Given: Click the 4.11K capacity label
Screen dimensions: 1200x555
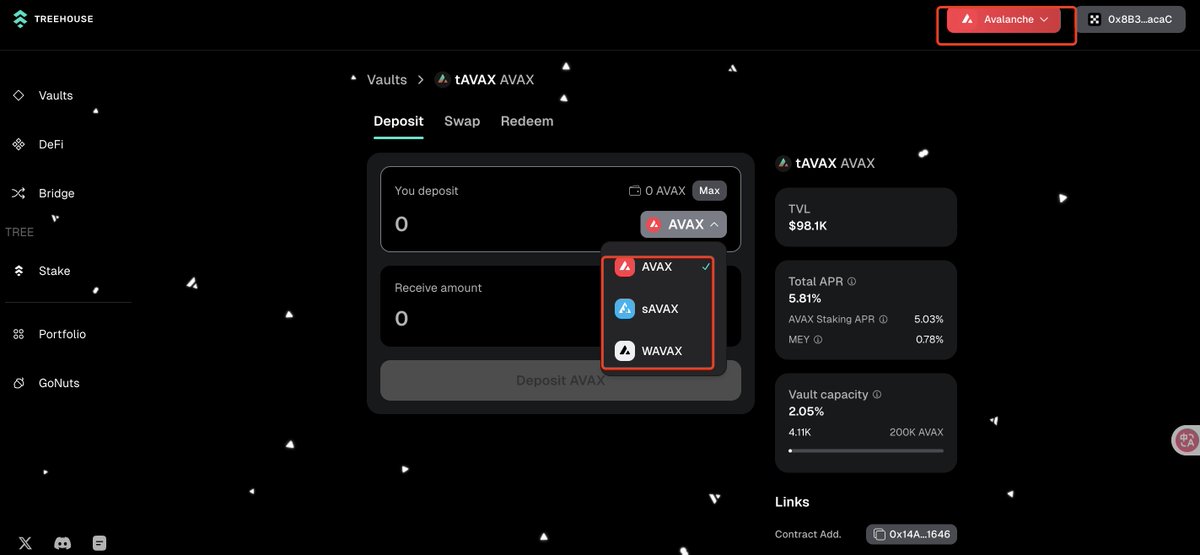Looking at the screenshot, I should [800, 432].
